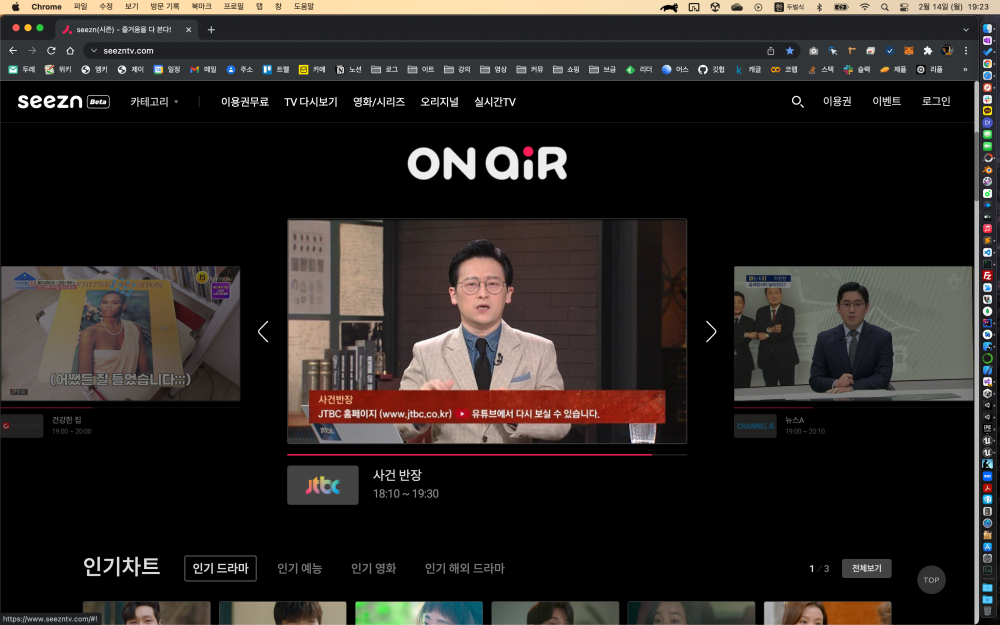Viewport: 1000px width, 625px height.
Task: Click the seezn Beta logo
Action: pos(64,101)
